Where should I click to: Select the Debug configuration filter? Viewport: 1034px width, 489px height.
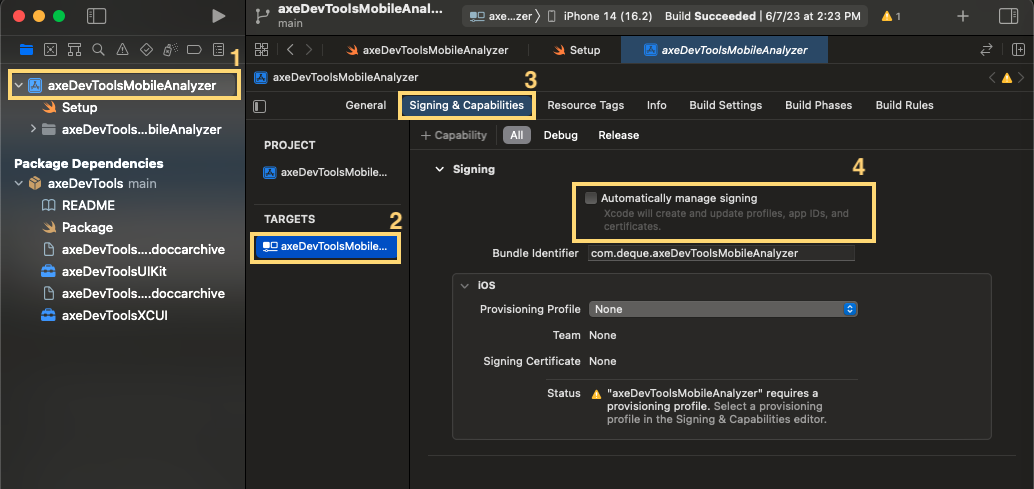point(561,135)
